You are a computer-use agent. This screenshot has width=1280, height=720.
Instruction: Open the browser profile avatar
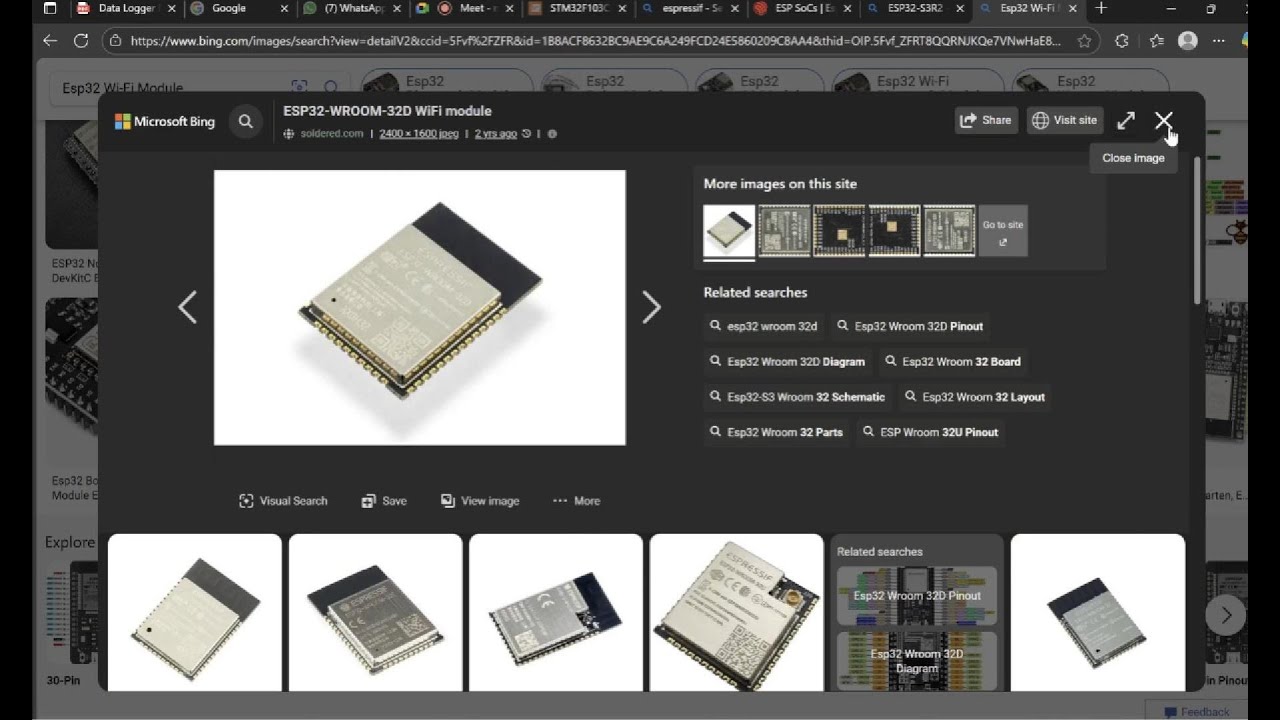click(1188, 41)
